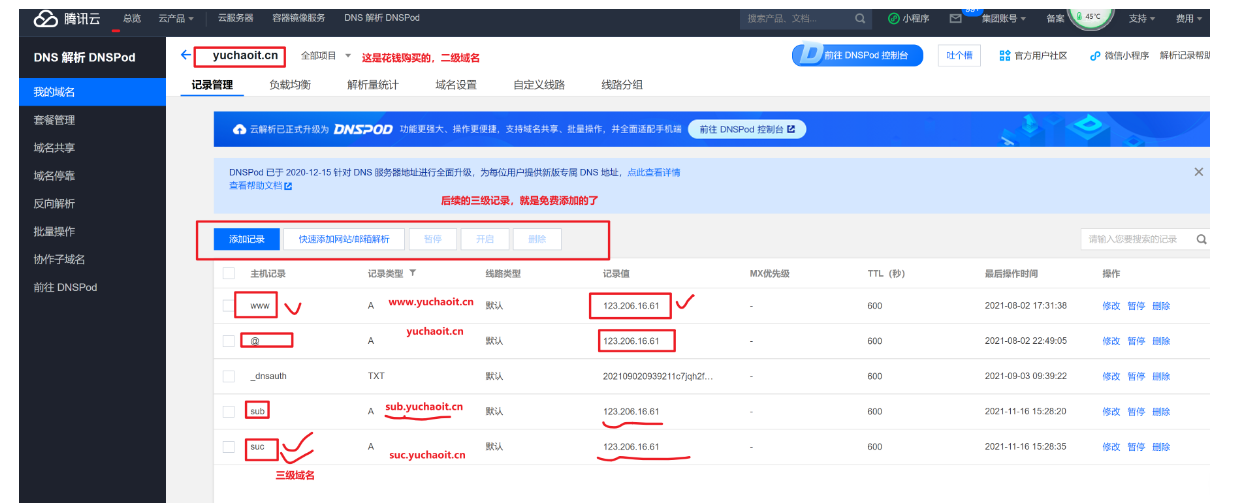This screenshot has width=1237, height=503.
Task: Click the search icon in the records search box
Action: coord(1201,240)
